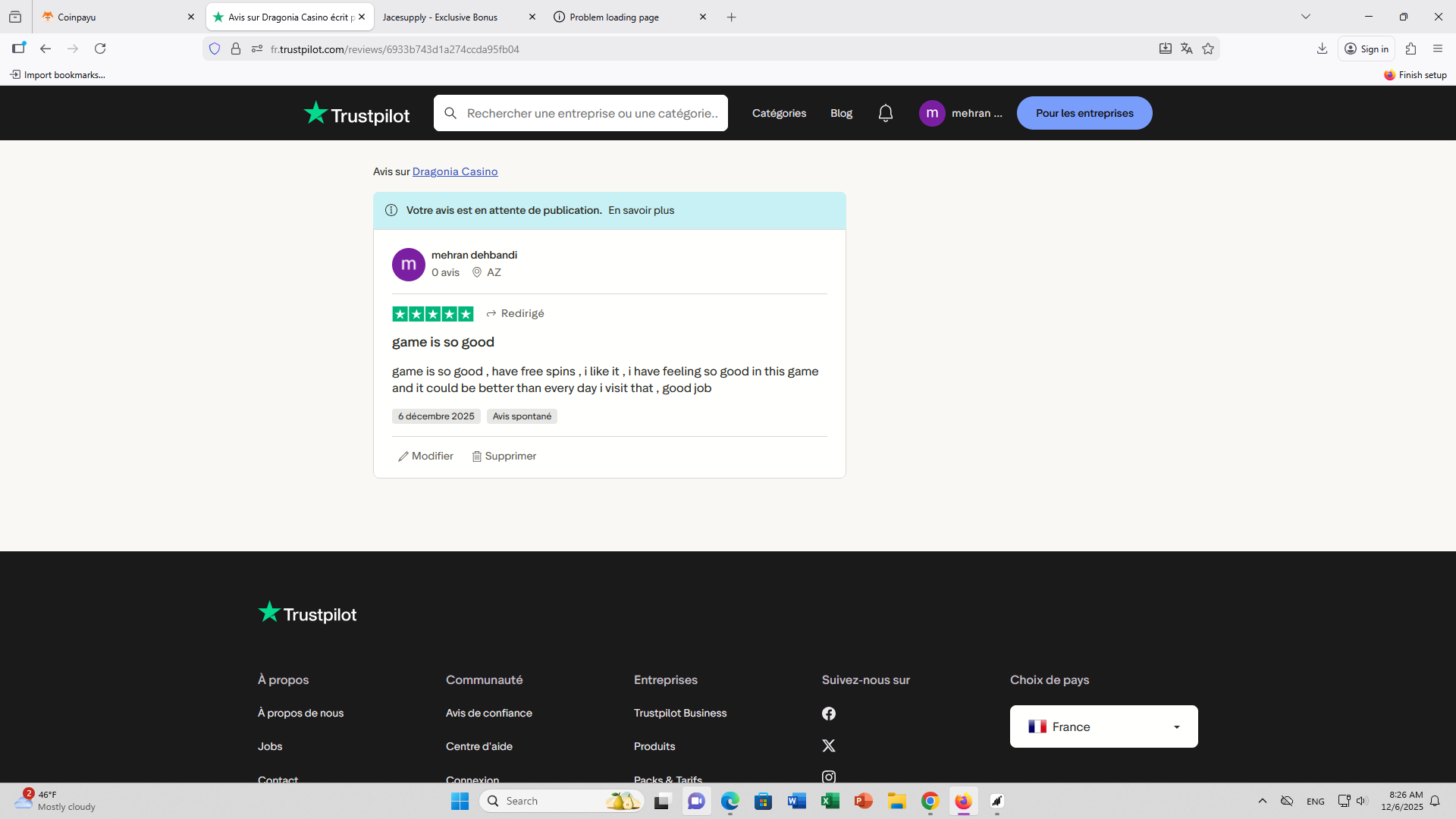Click the Pour les entreprises button
Screen dimensions: 1456x819
pyautogui.click(x=1084, y=113)
